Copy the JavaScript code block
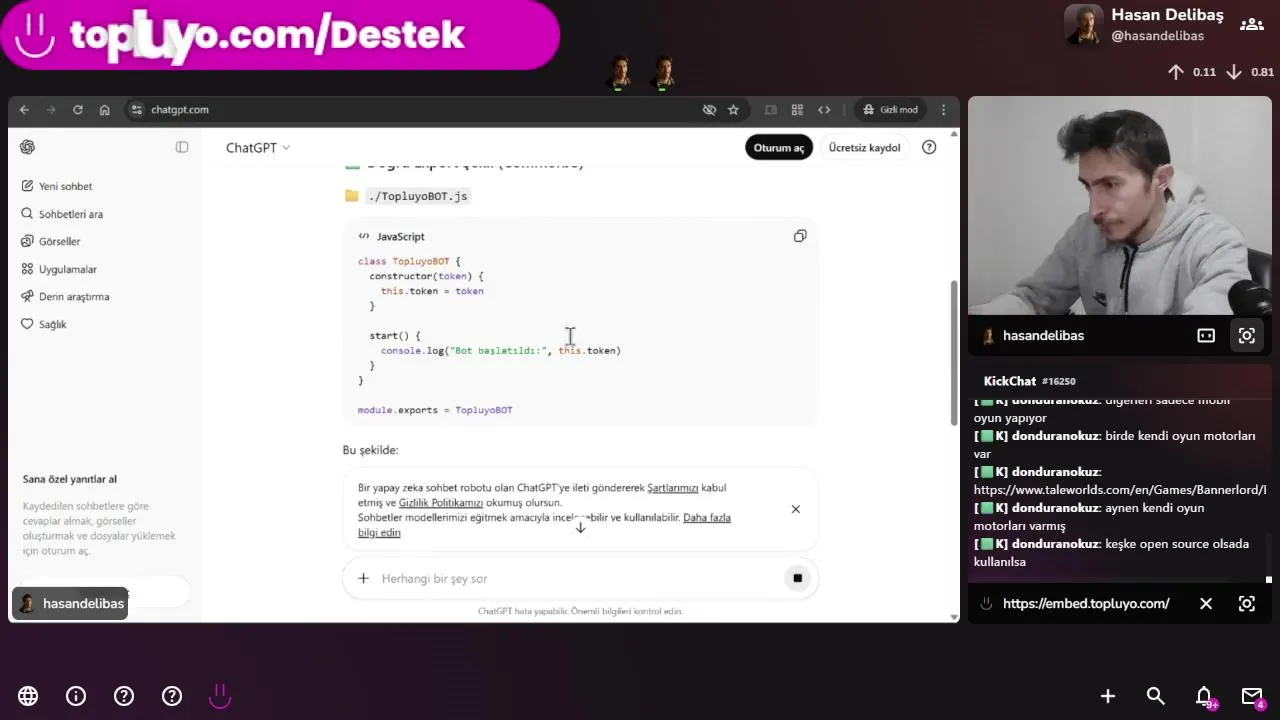The width and height of the screenshot is (1280, 720). tap(800, 236)
